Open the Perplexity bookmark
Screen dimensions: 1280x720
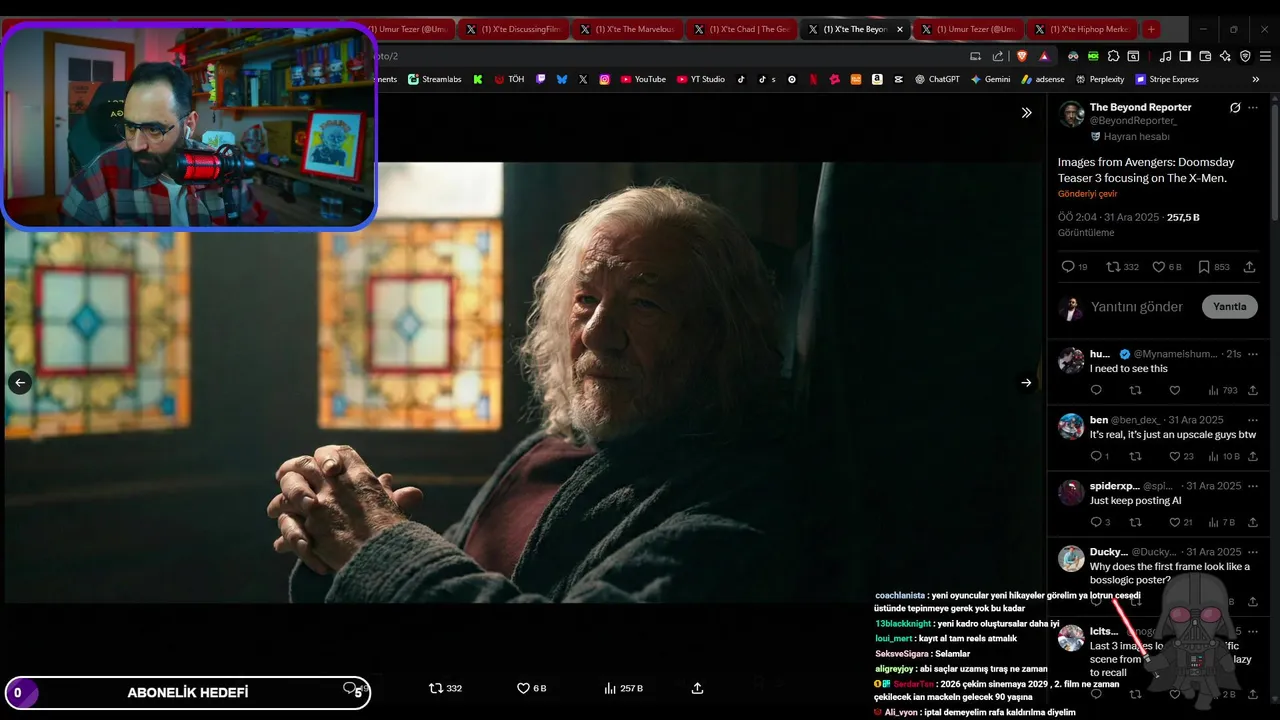[1100, 79]
